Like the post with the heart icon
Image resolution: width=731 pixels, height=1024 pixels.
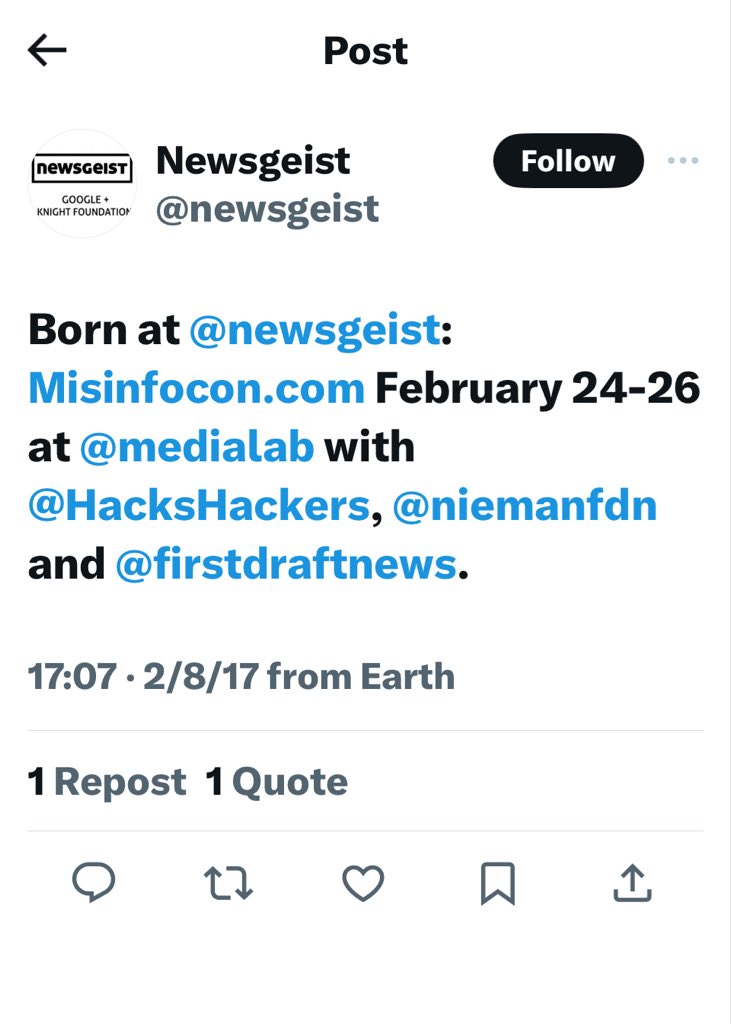[363, 882]
